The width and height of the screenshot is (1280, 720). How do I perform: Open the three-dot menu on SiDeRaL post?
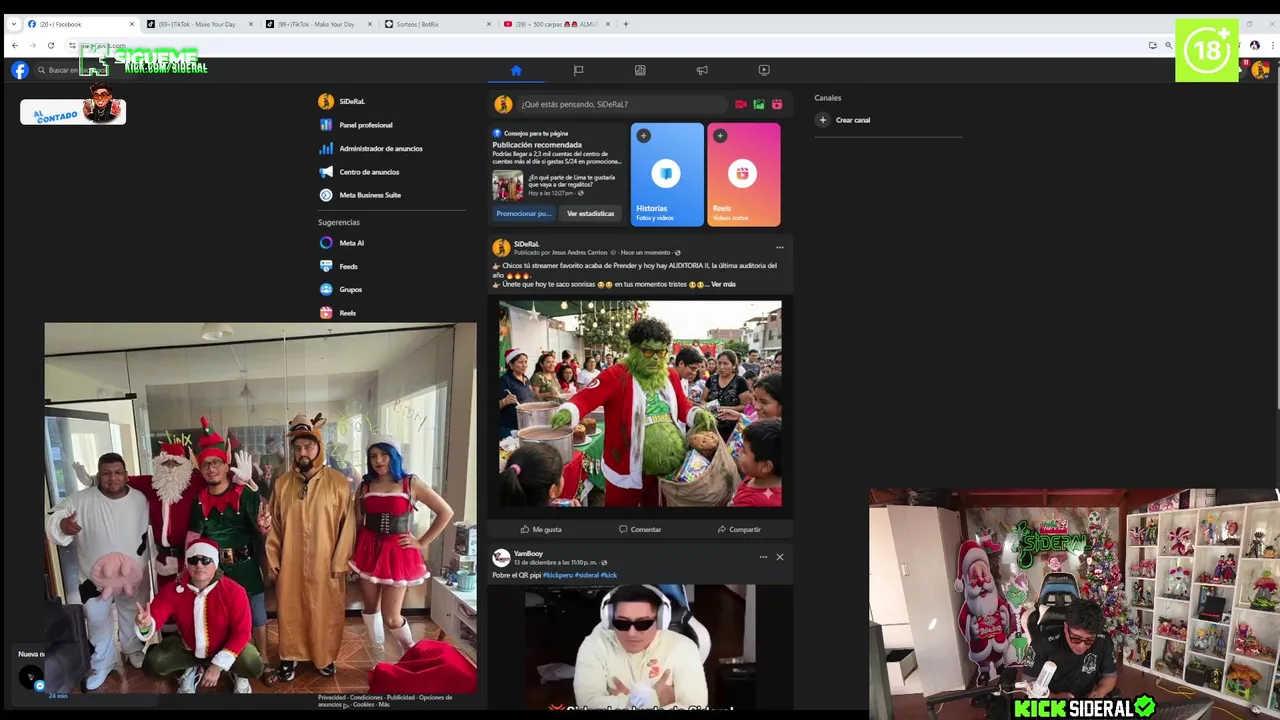[780, 247]
